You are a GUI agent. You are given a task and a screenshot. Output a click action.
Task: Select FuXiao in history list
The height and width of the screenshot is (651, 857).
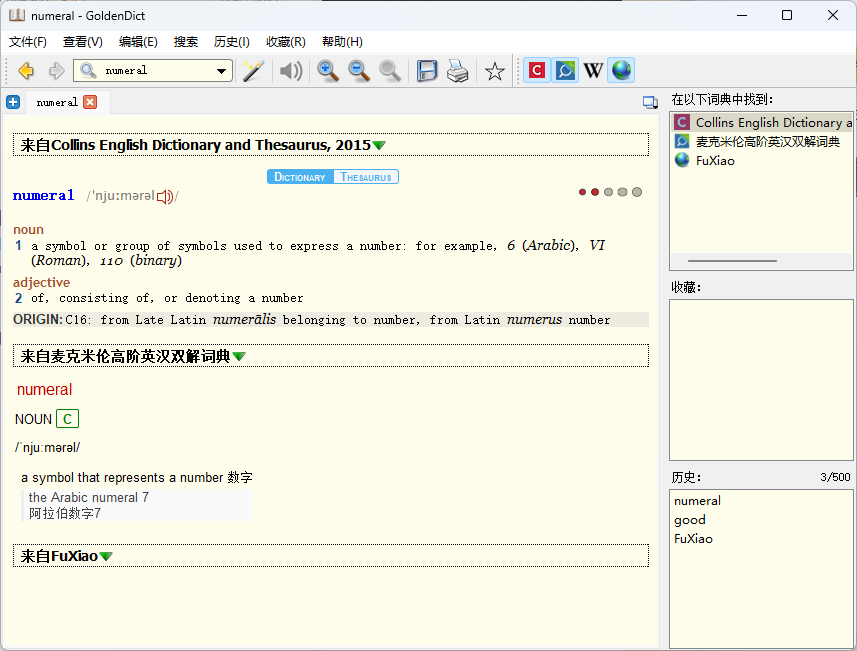click(693, 539)
